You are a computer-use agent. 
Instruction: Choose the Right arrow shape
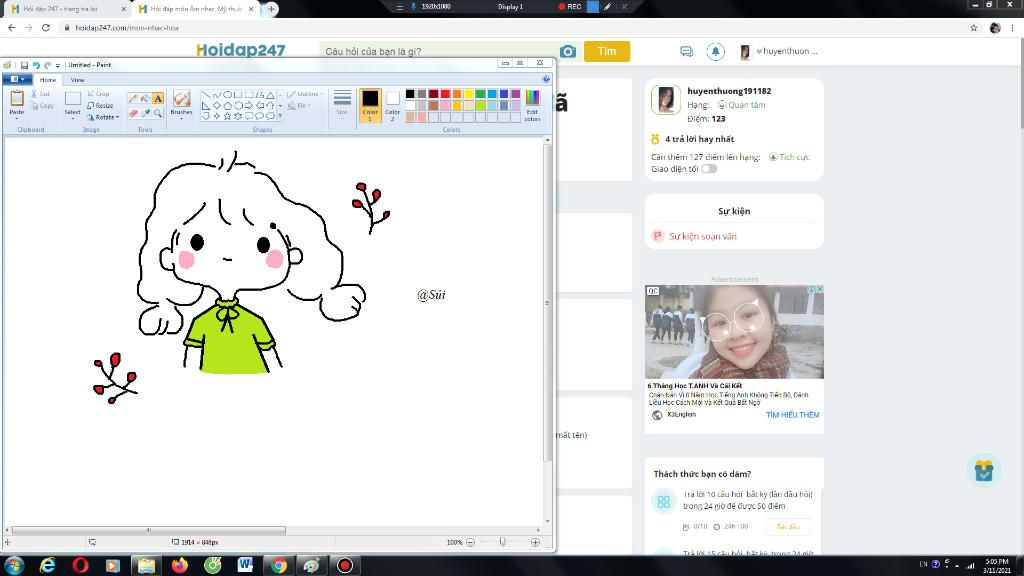[249, 105]
